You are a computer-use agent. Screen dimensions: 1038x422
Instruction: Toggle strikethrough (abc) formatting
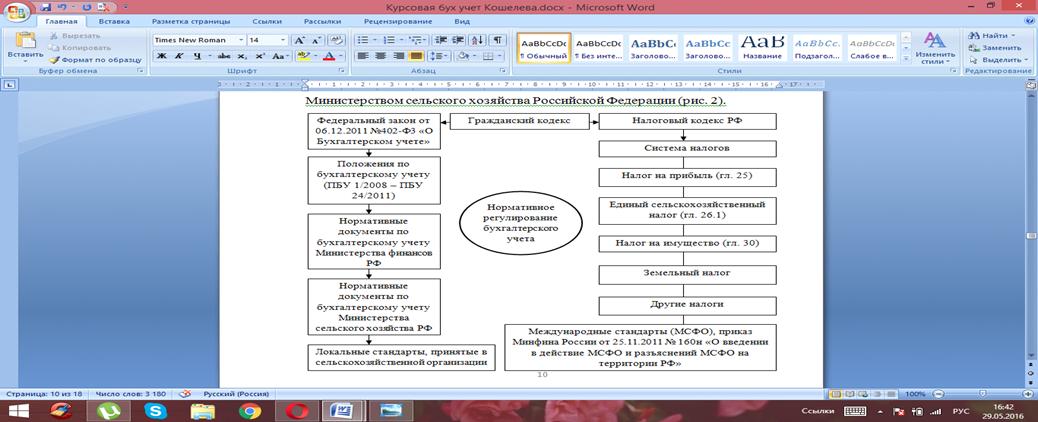[x=223, y=56]
